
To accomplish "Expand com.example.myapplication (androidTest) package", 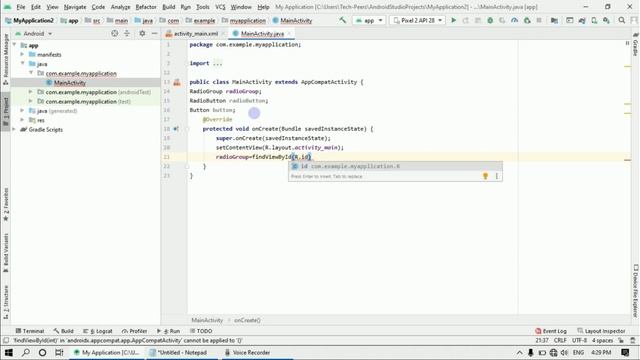I will point(31,92).
